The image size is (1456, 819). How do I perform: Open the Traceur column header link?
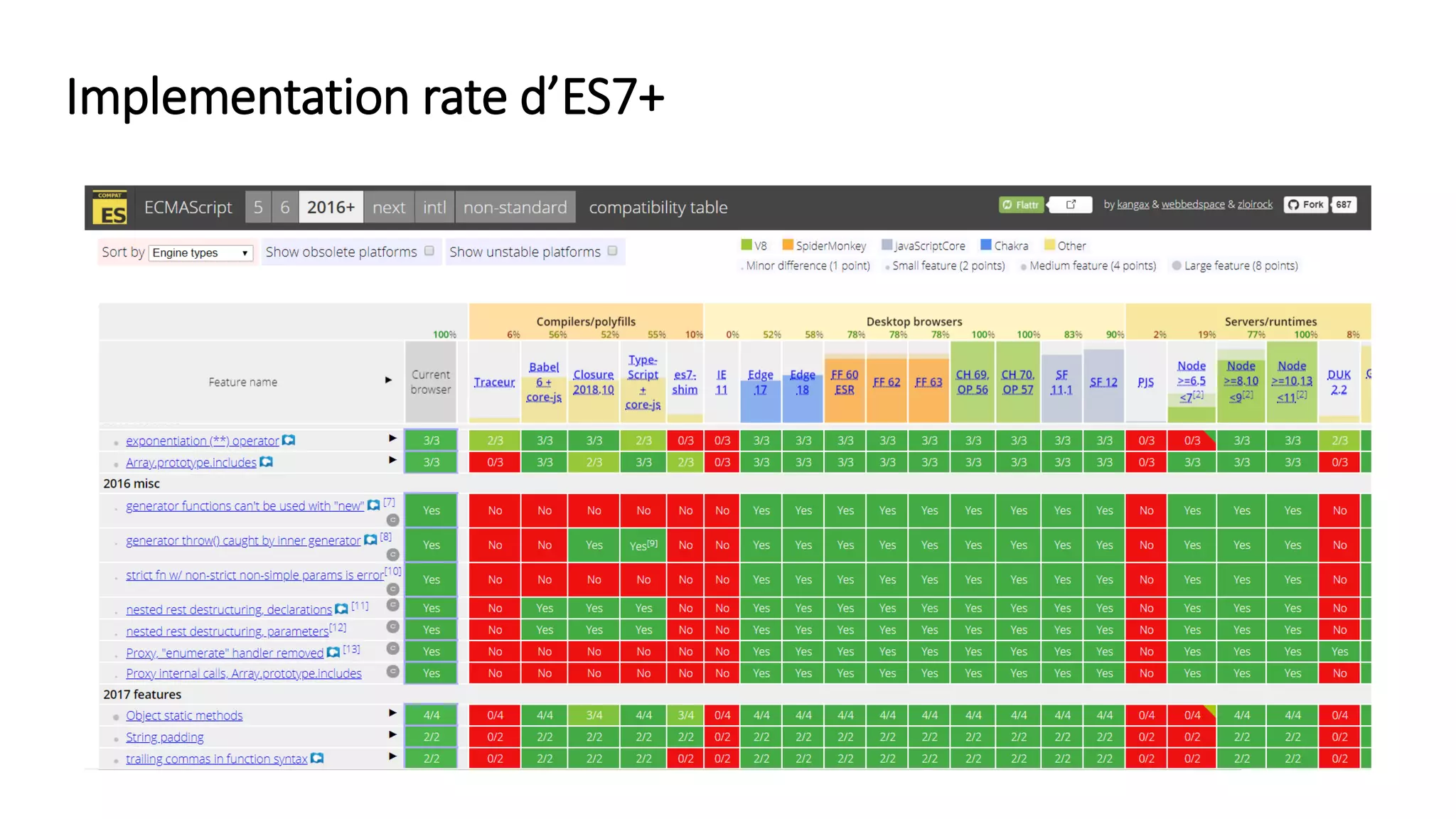[494, 382]
